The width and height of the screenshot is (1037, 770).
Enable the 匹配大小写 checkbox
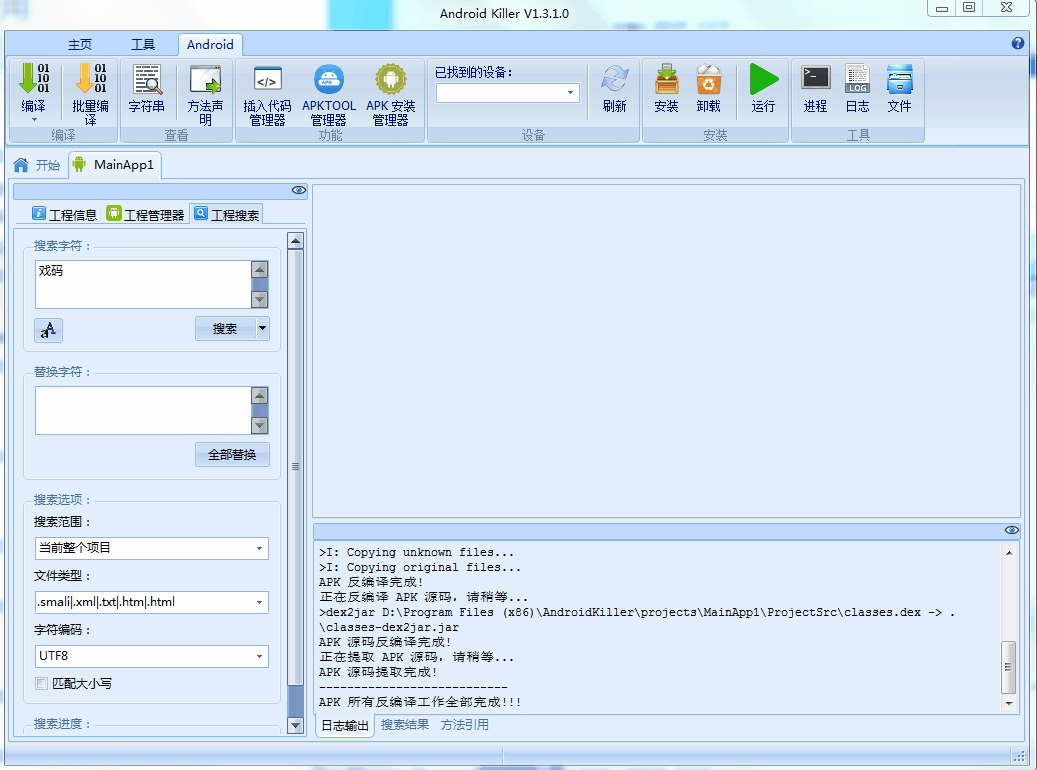click(42, 683)
